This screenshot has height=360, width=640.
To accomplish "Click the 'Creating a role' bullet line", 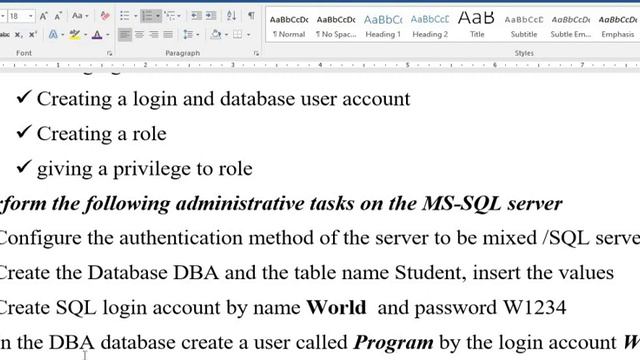I will tap(102, 134).
